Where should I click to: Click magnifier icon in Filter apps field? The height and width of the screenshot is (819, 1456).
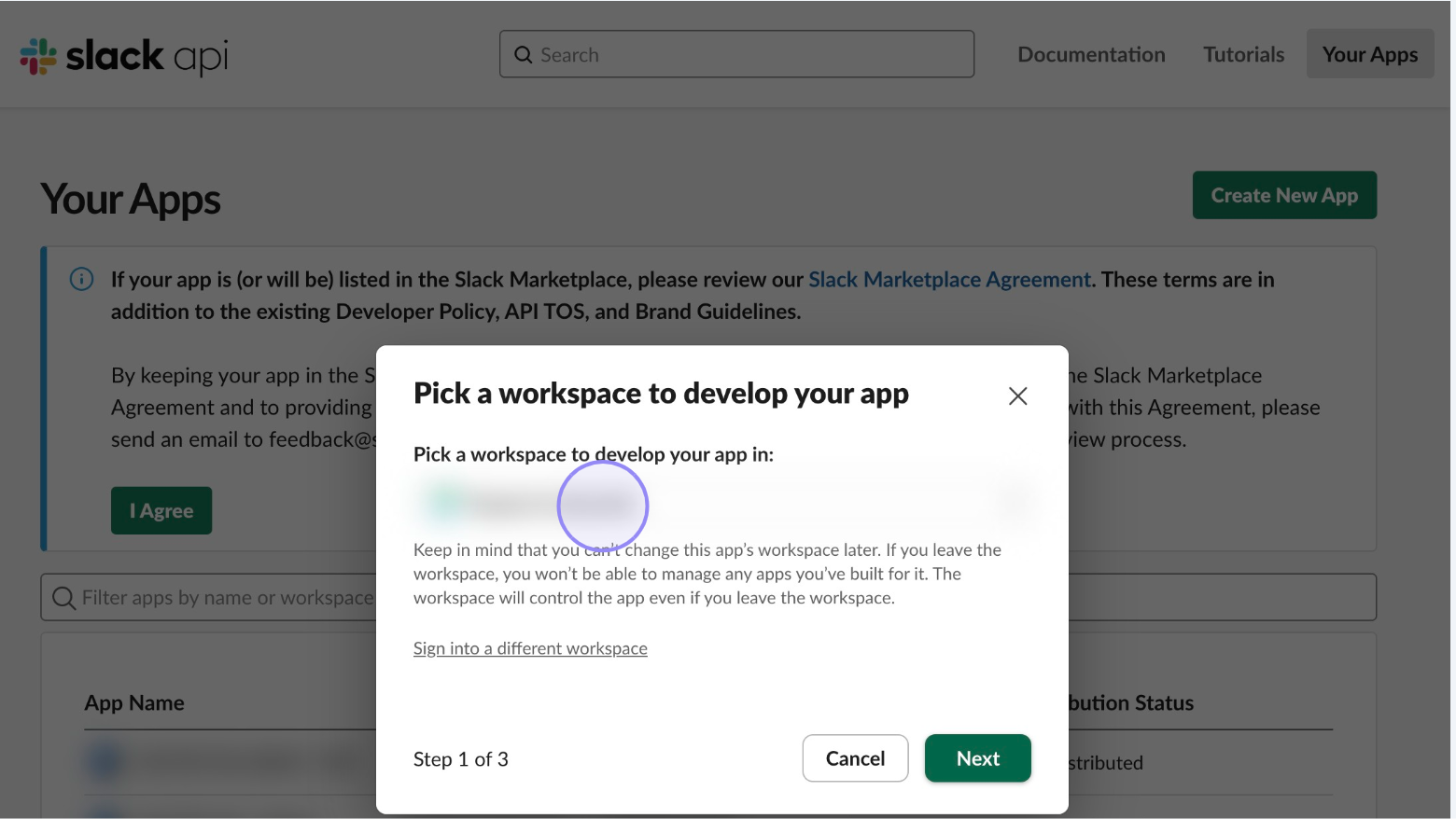63,598
